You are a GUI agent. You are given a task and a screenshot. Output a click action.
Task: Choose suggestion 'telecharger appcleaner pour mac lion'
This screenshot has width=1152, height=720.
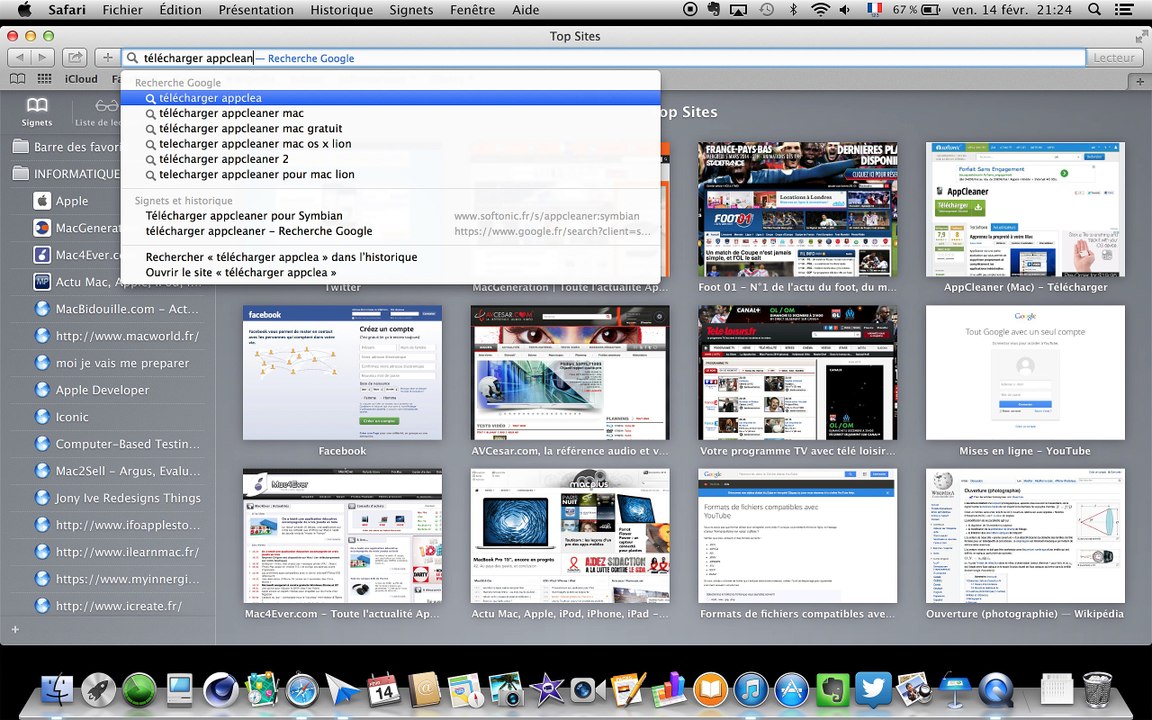coord(390,175)
